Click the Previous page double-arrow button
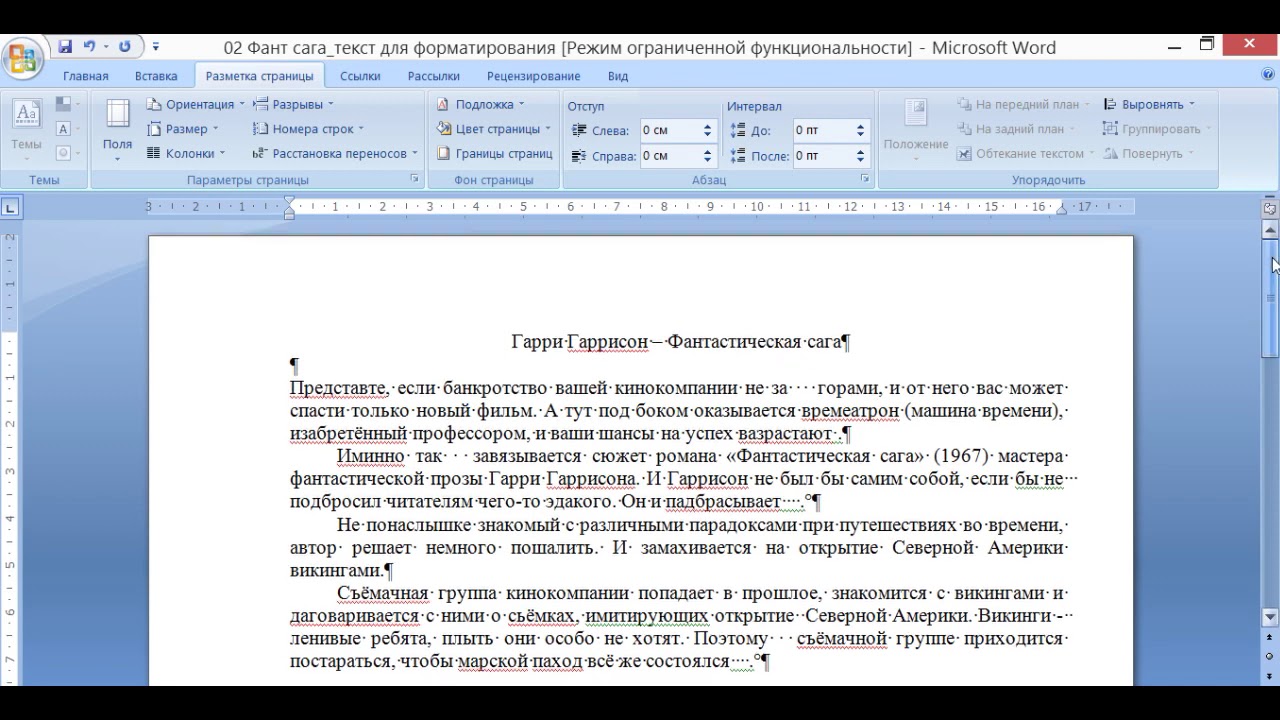Viewport: 1280px width, 720px height. tap(1270, 637)
